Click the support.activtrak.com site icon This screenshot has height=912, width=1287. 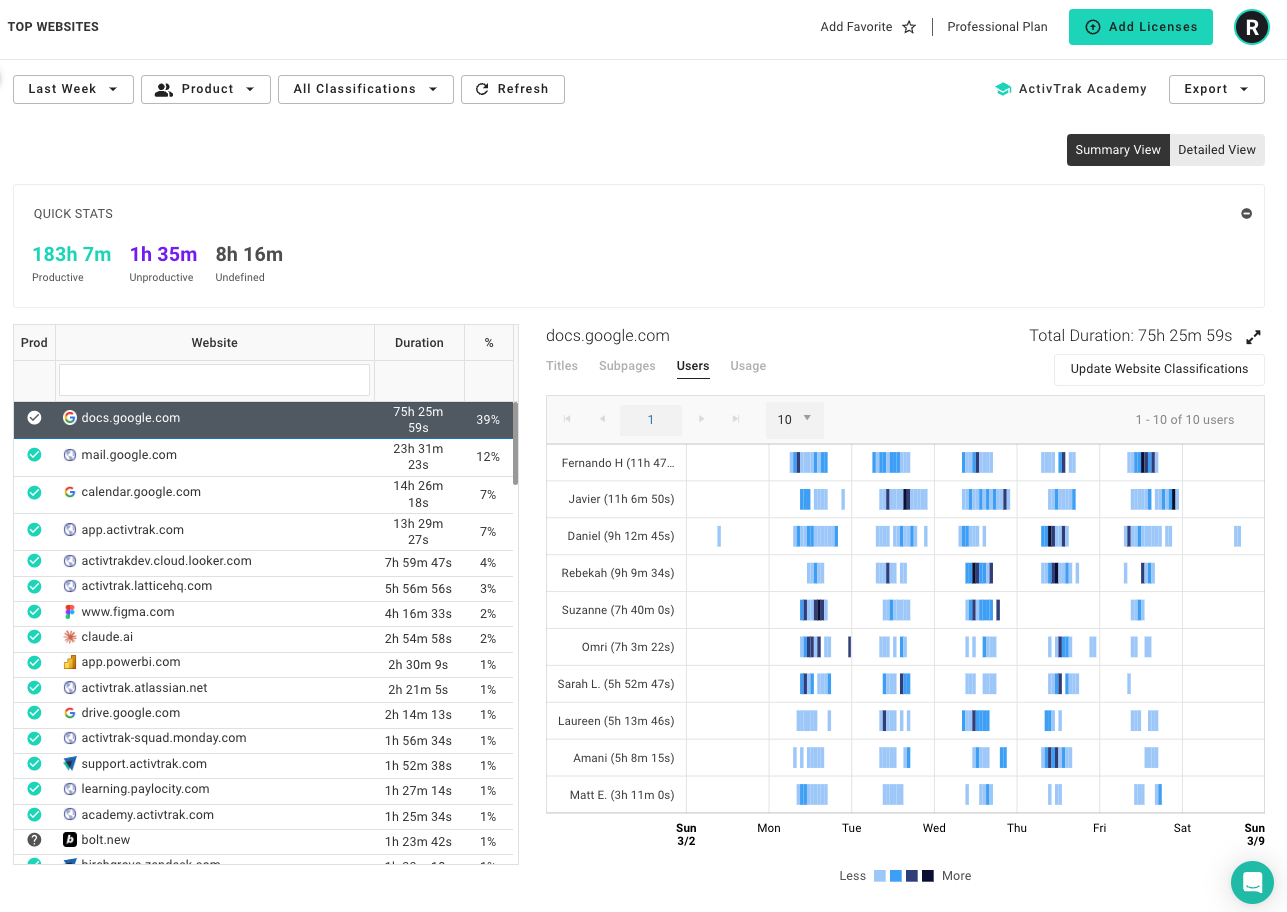pyautogui.click(x=70, y=764)
